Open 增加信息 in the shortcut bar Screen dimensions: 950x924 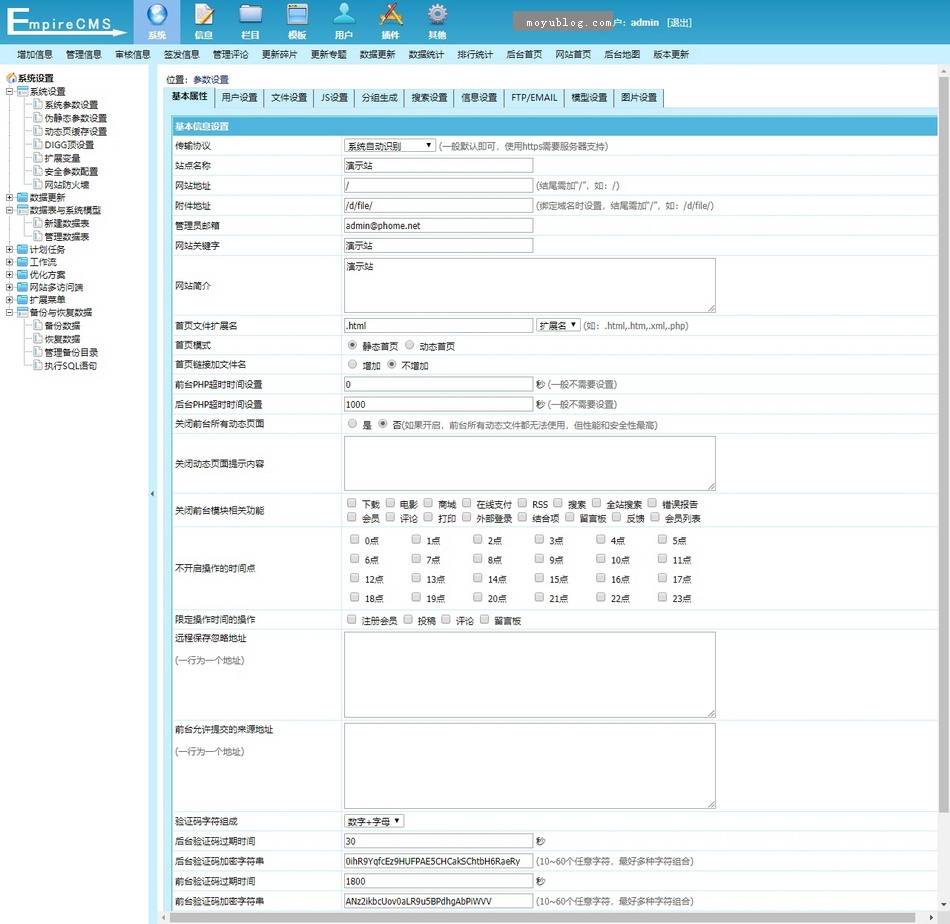[35, 55]
